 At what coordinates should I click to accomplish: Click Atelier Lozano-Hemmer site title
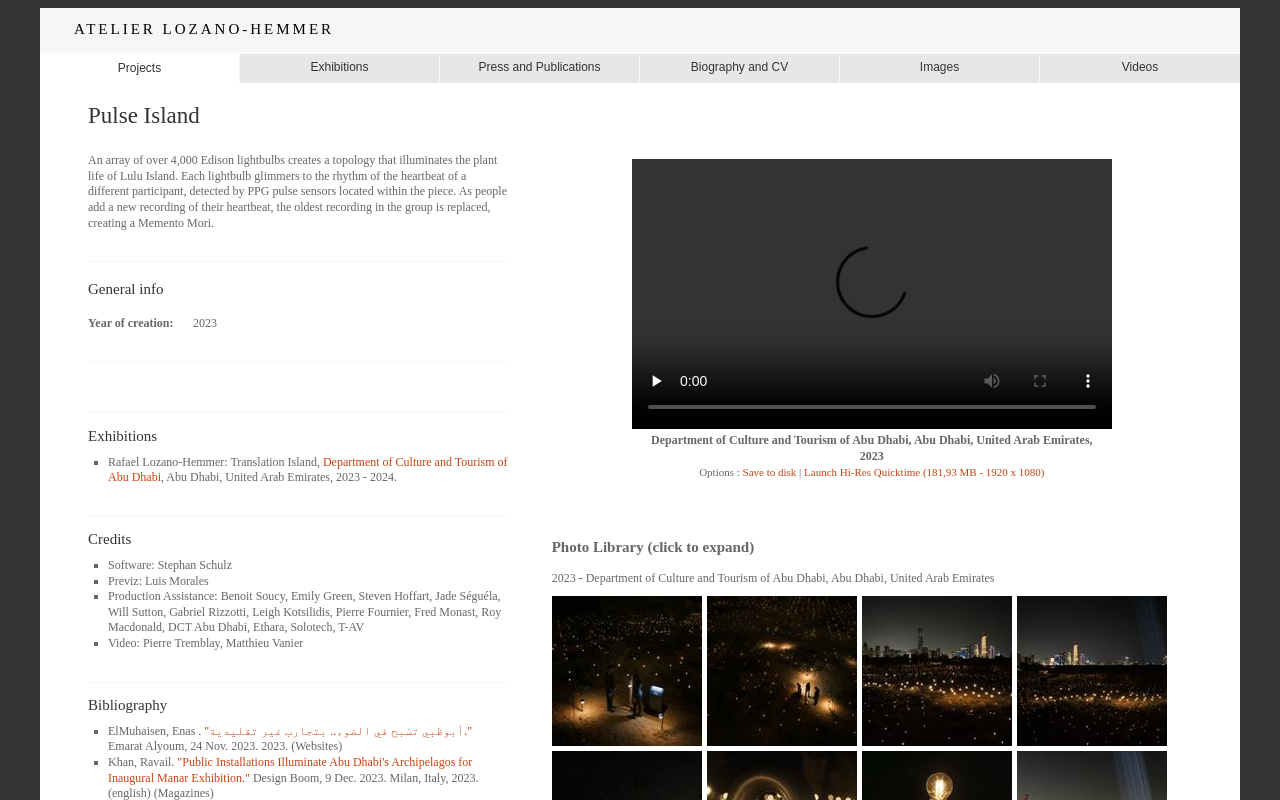tap(203, 29)
